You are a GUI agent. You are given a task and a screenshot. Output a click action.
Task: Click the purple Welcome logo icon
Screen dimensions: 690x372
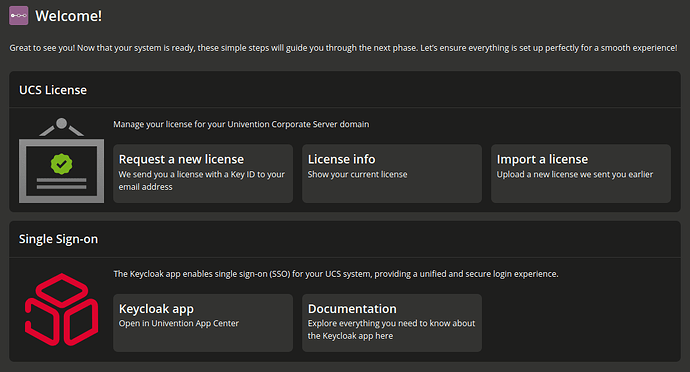(x=18, y=16)
